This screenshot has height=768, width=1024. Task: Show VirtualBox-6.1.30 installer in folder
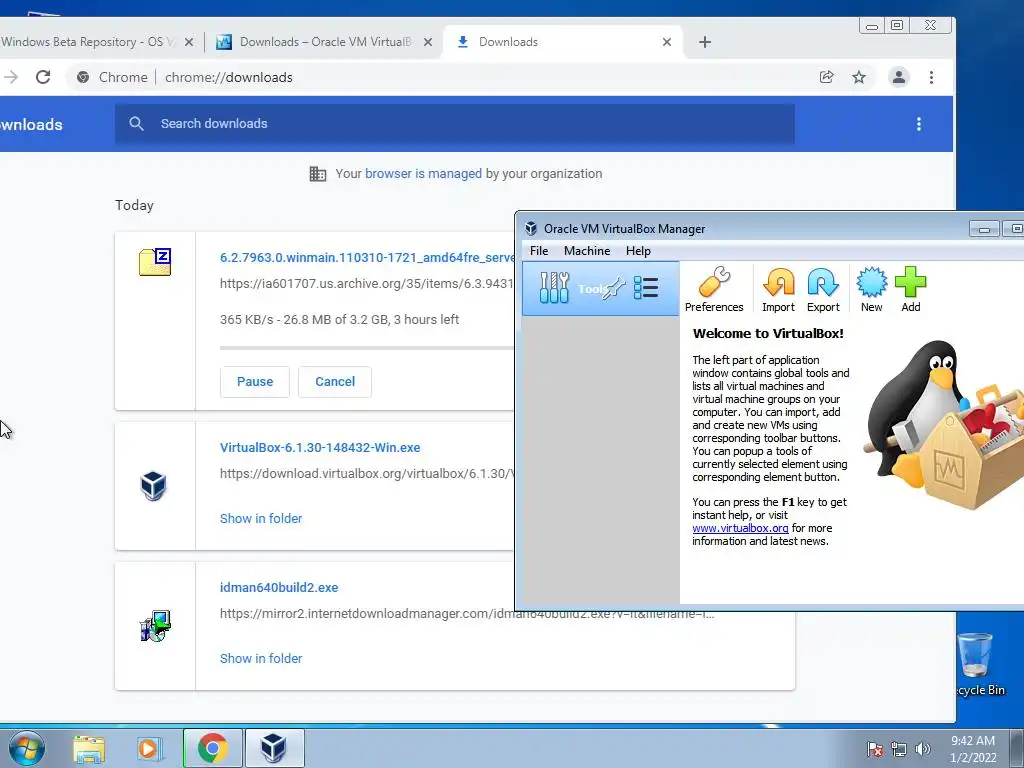click(261, 519)
